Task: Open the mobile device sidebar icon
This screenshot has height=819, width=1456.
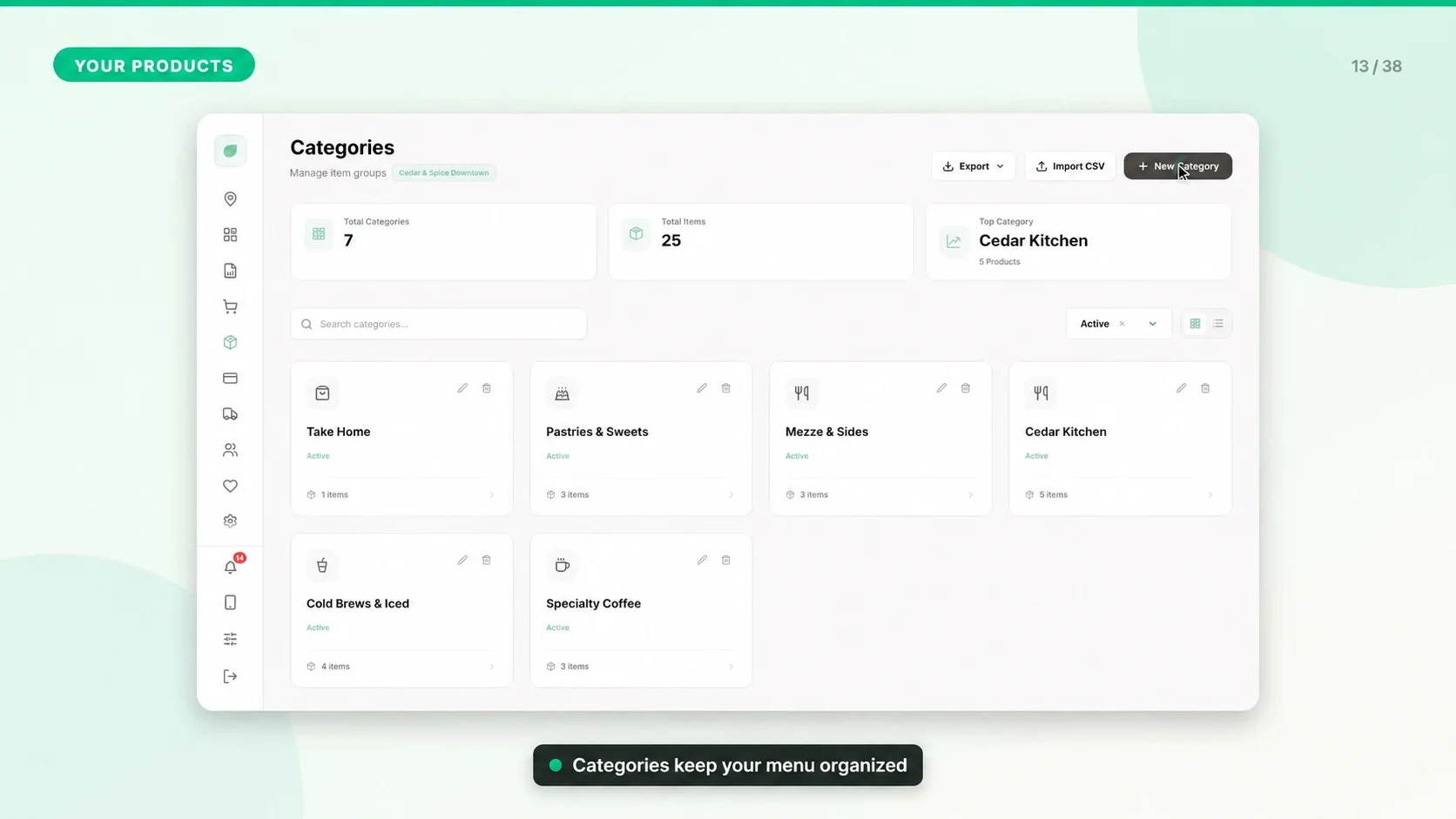Action: pos(230,602)
